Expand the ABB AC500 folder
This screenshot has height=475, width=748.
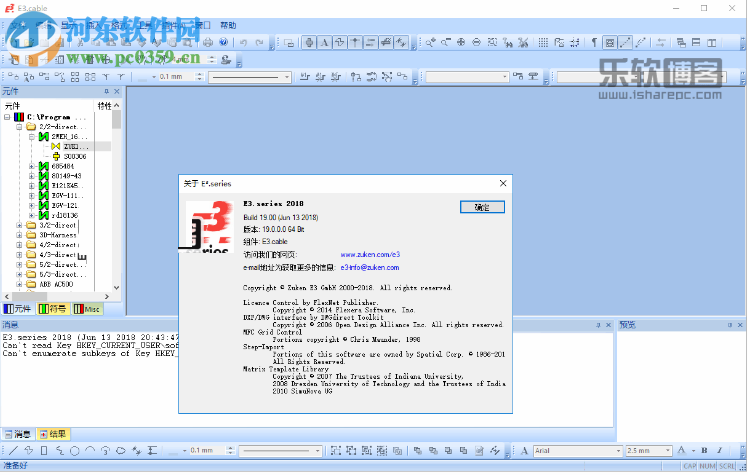(19, 284)
